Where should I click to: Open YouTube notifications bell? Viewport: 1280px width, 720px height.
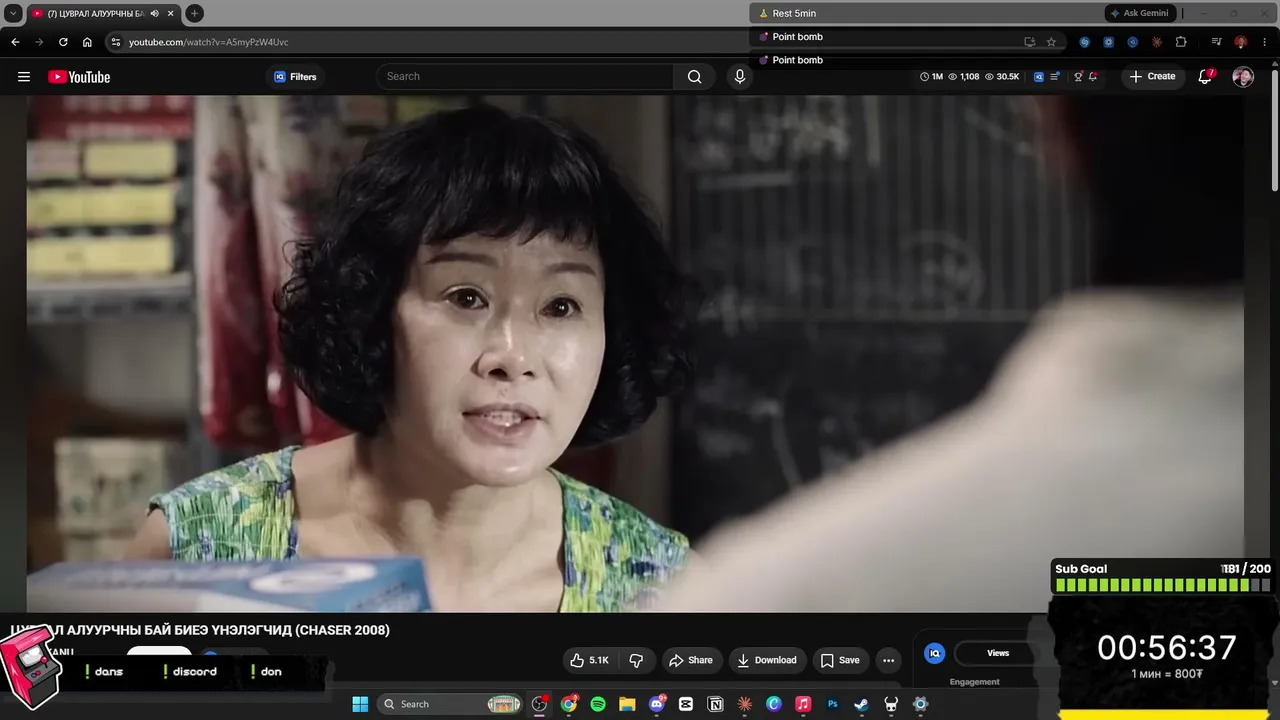pyautogui.click(x=1205, y=77)
